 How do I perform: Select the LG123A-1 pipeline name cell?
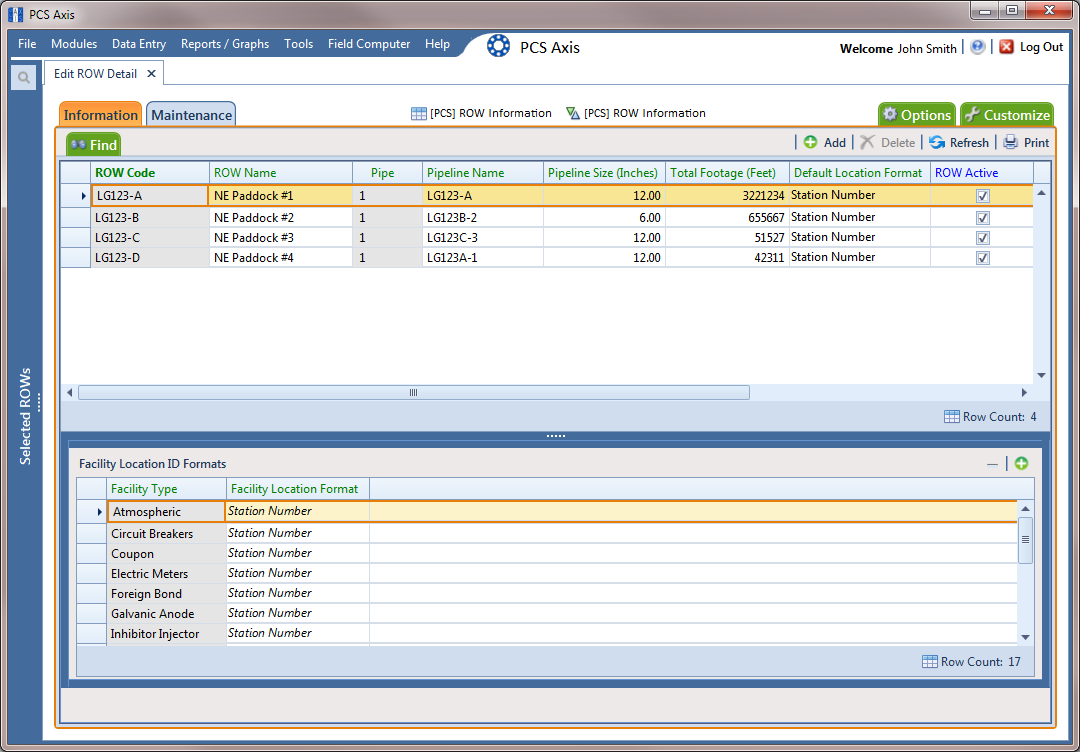click(483, 258)
